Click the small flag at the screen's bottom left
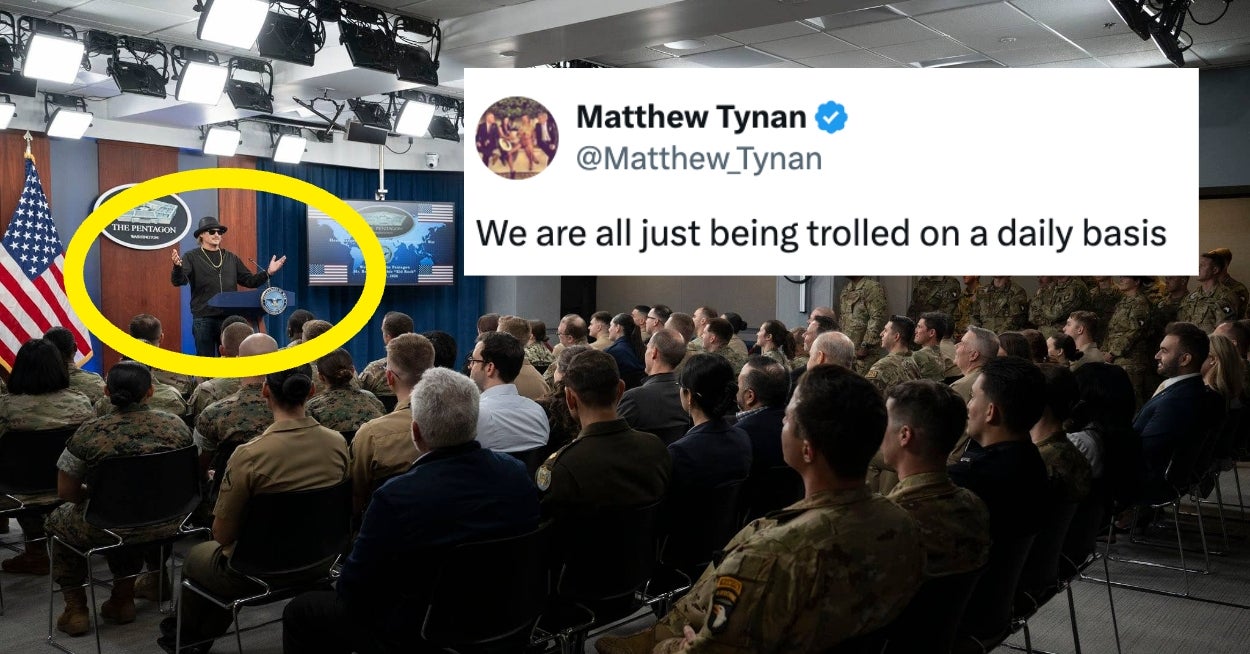 tap(328, 272)
